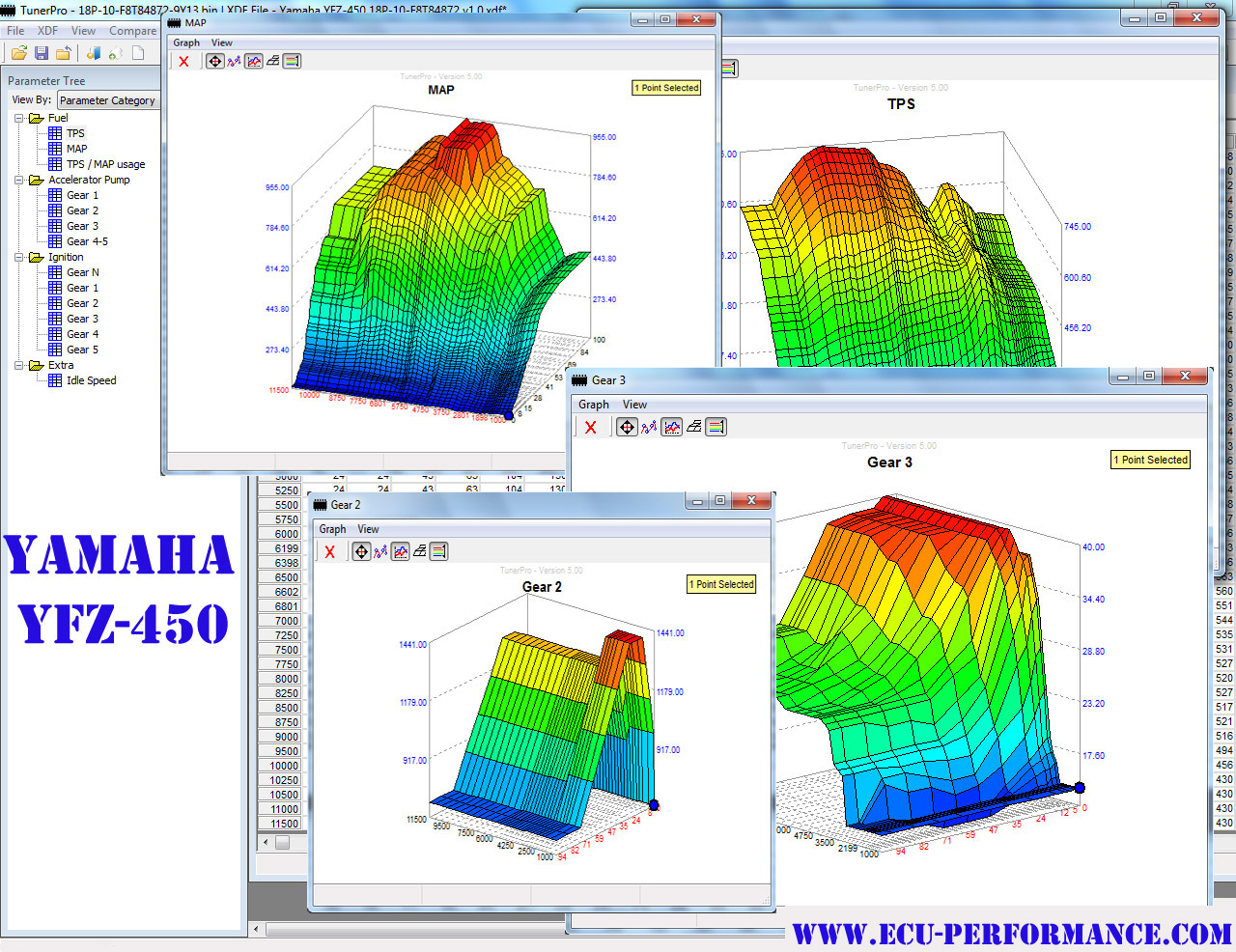Collapse the Extra folder
This screenshot has height=952, width=1236.
pos(18,365)
